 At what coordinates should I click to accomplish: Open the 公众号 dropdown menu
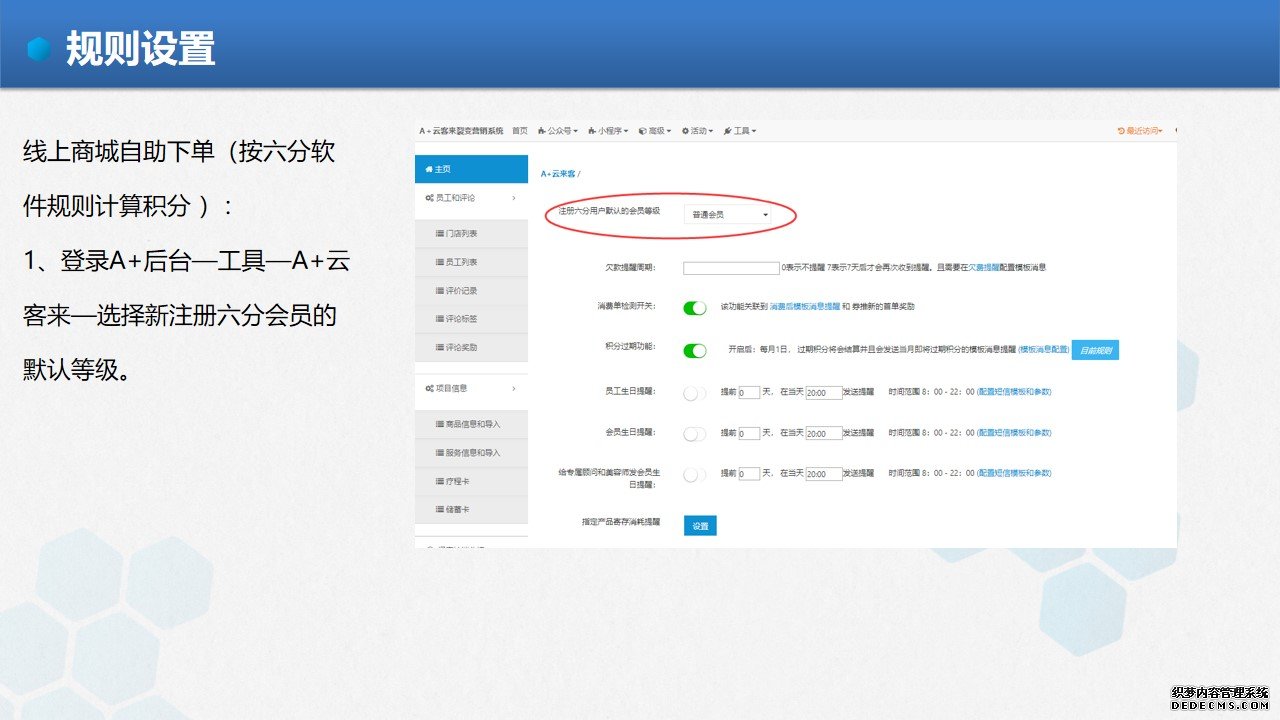(558, 131)
